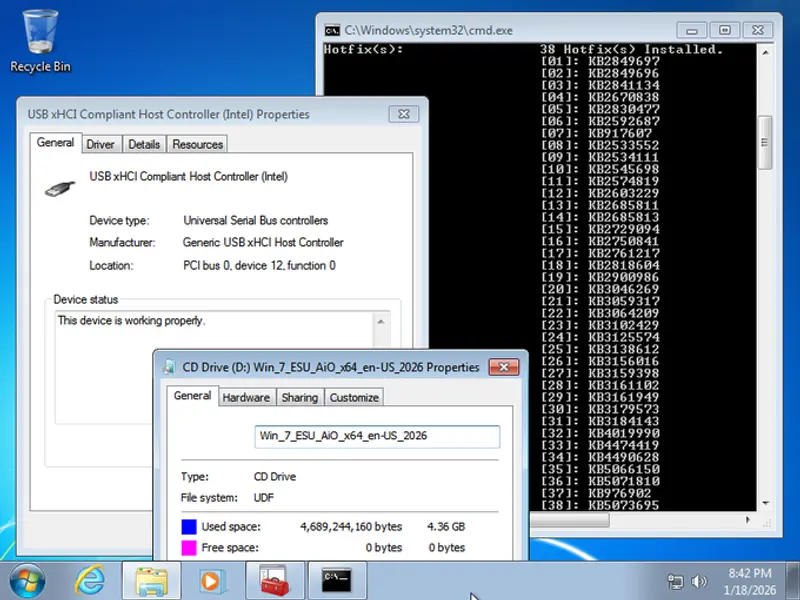Click the network icon in the notification area

[676, 580]
